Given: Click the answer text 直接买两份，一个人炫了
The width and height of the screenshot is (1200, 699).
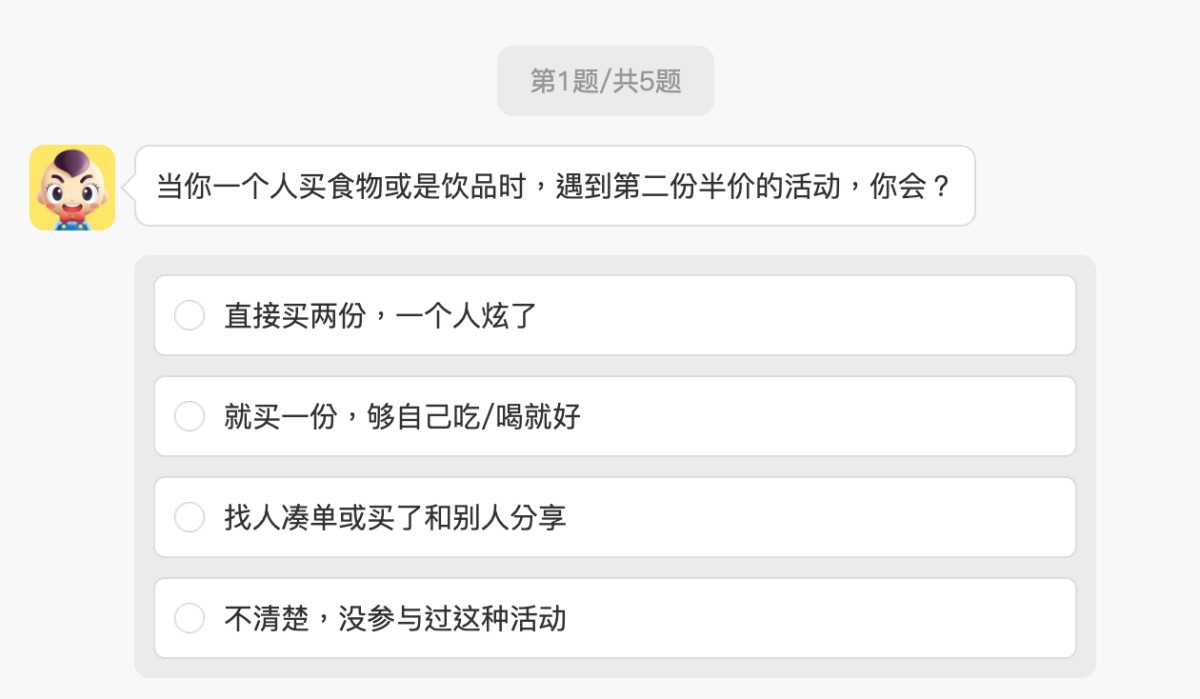Looking at the screenshot, I should point(380,316).
